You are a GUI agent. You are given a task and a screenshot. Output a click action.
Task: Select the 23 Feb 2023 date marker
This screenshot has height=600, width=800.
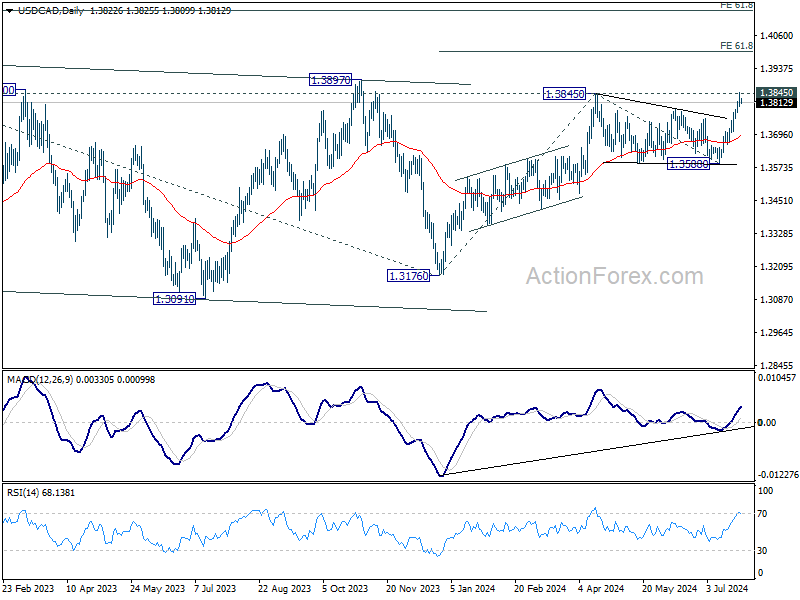[28, 588]
